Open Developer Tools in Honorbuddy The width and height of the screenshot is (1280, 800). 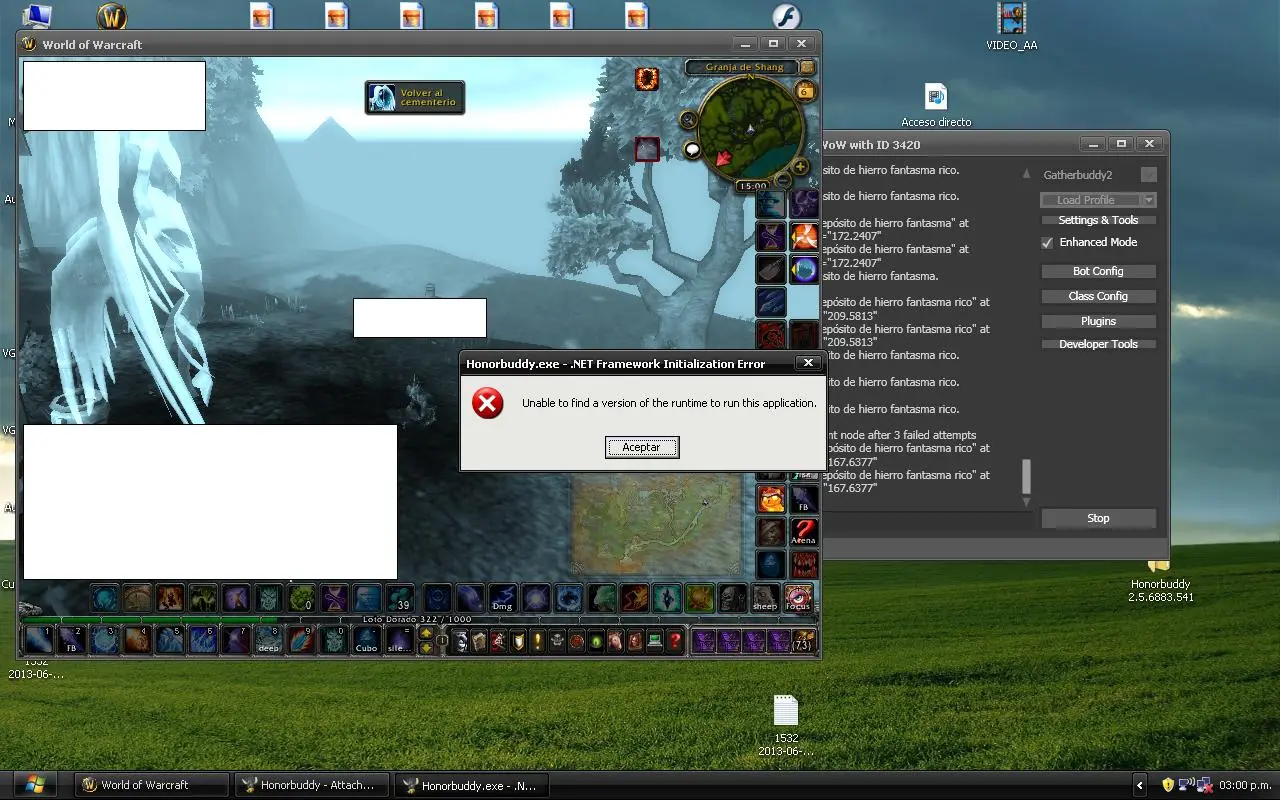coord(1098,344)
